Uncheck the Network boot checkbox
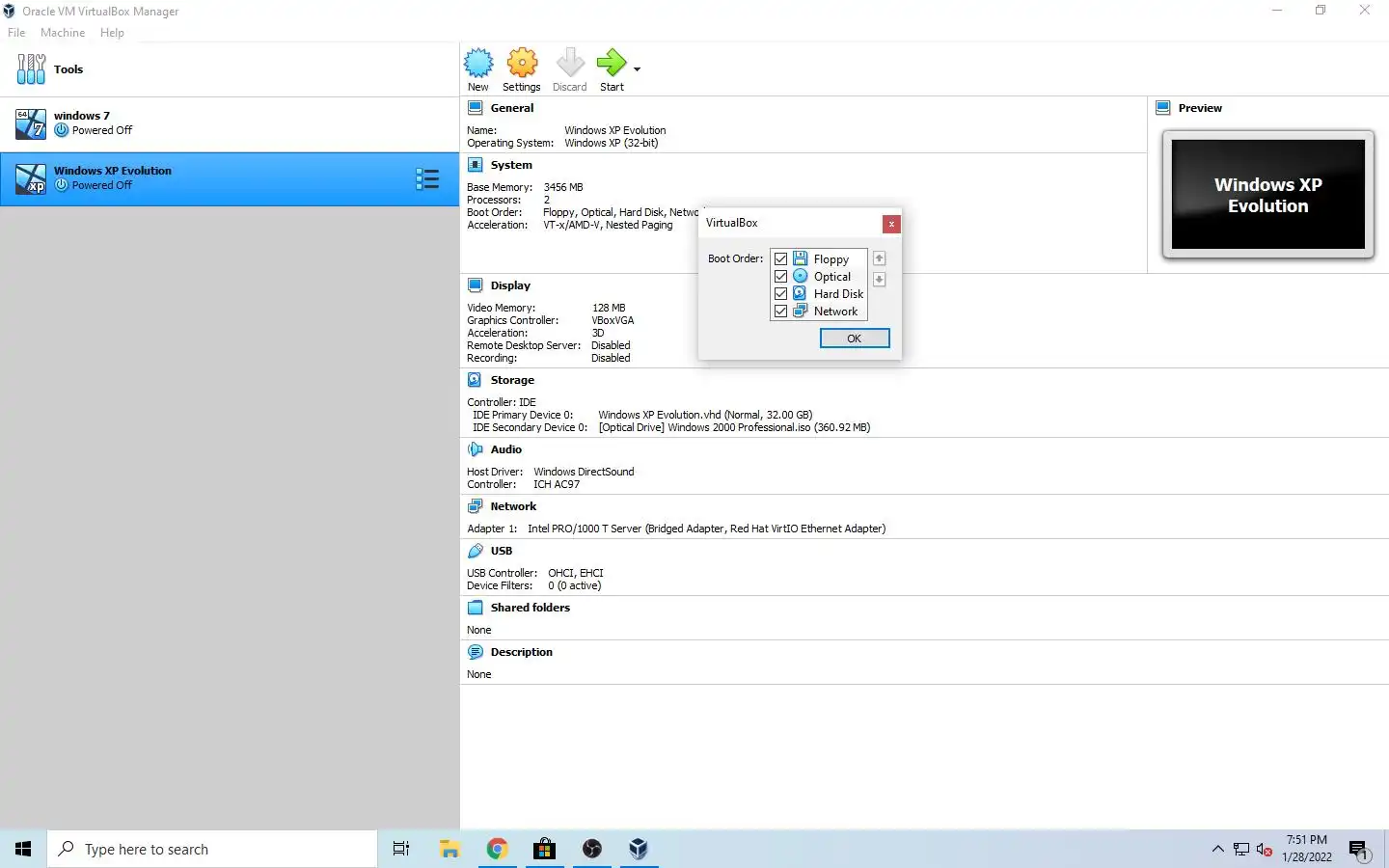This screenshot has width=1389, height=868. [781, 312]
